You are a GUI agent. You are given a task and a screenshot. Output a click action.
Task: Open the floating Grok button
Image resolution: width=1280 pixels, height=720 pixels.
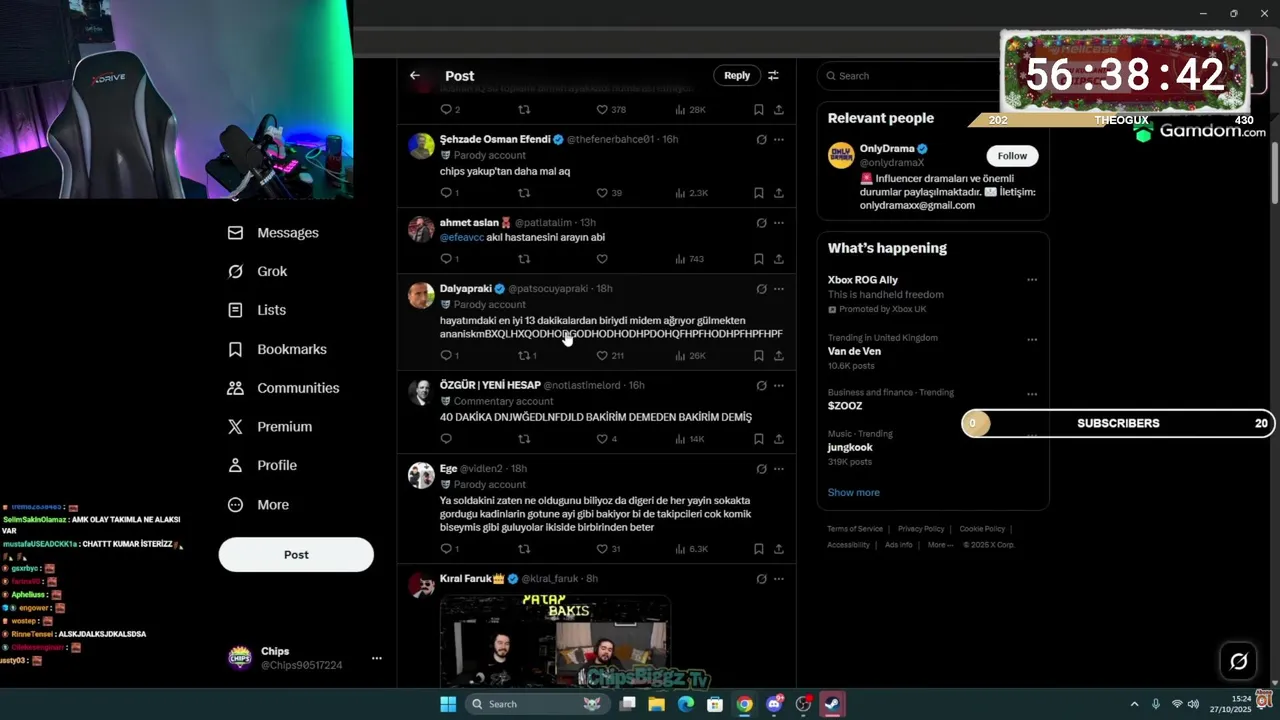tap(1238, 661)
